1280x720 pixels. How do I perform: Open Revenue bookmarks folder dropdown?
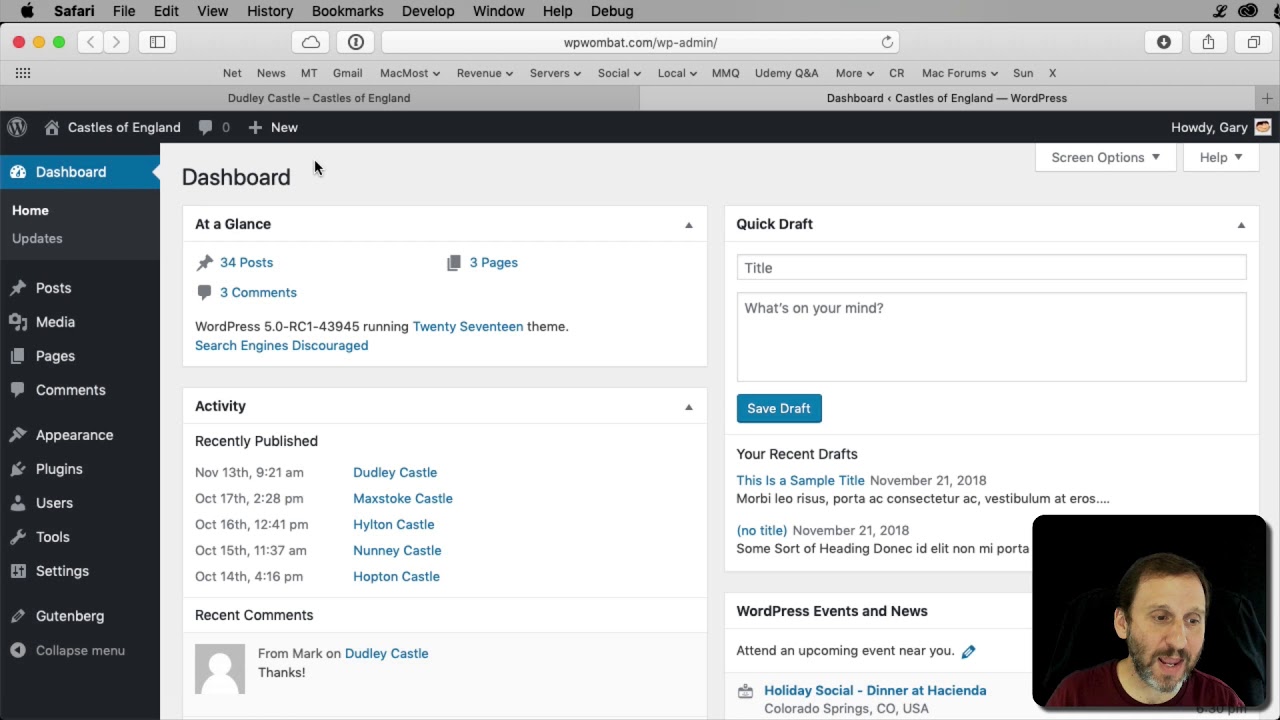(485, 73)
